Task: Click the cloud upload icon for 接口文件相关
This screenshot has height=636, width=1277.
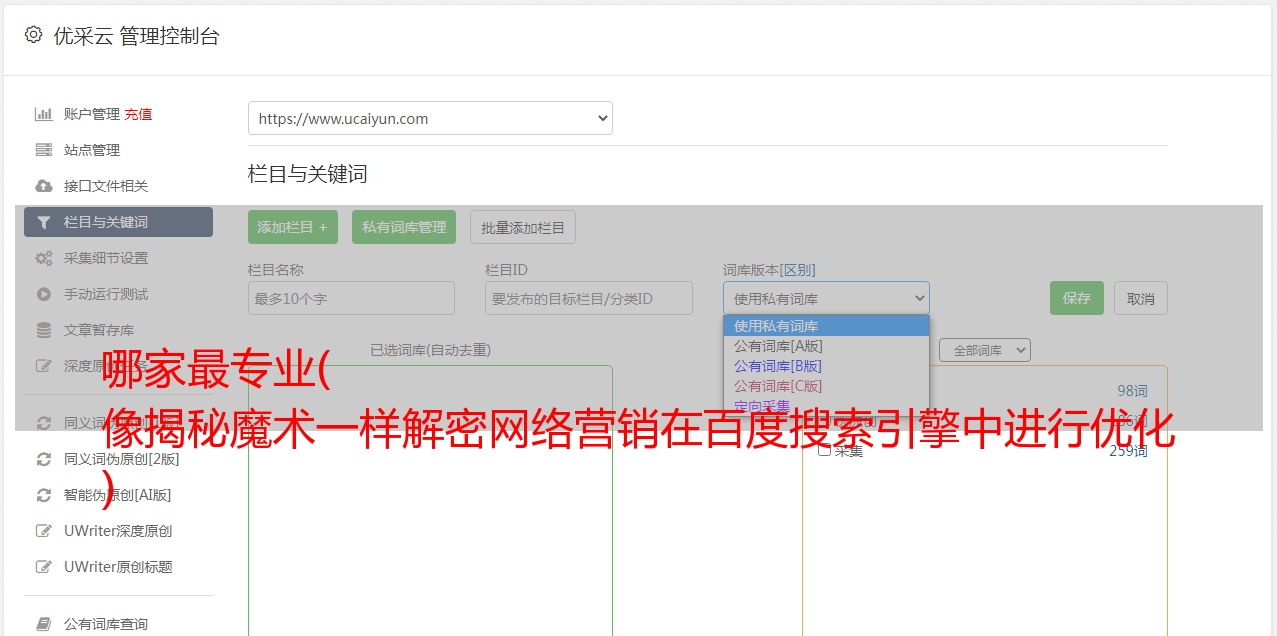Action: pos(43,186)
